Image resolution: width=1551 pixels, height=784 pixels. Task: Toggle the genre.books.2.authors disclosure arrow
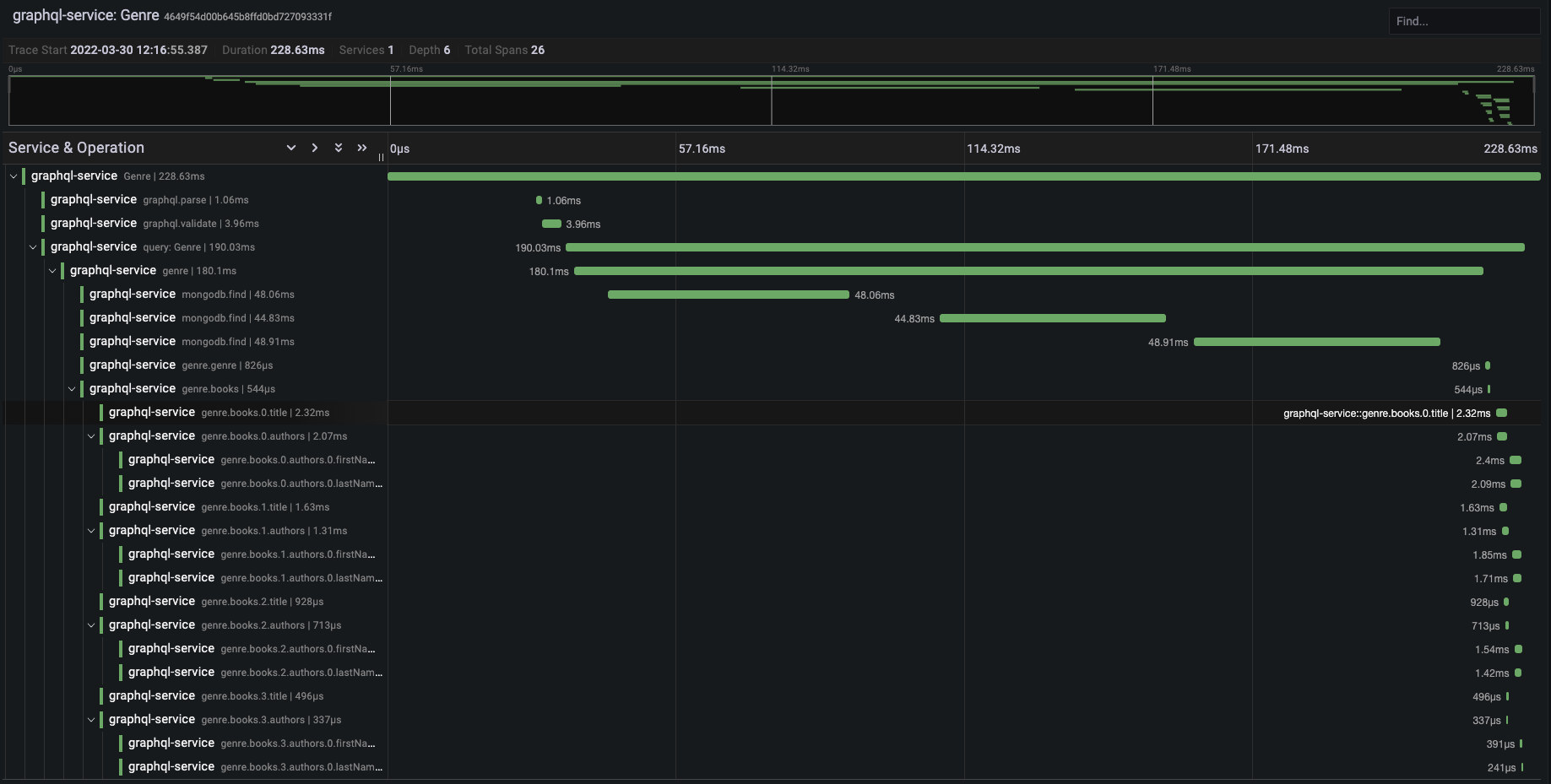coord(91,625)
